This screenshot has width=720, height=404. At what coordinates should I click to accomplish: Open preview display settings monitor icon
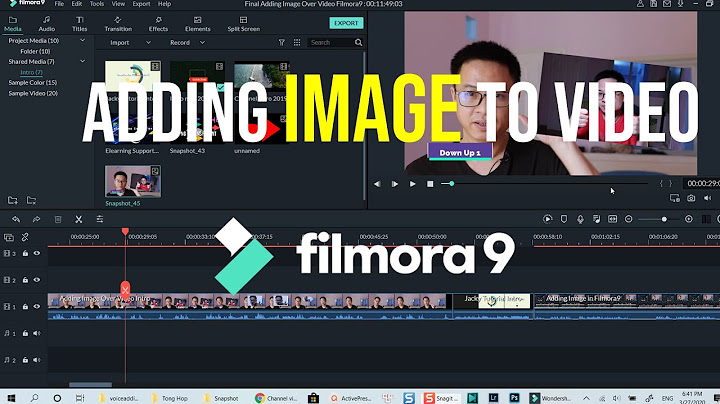coord(674,198)
